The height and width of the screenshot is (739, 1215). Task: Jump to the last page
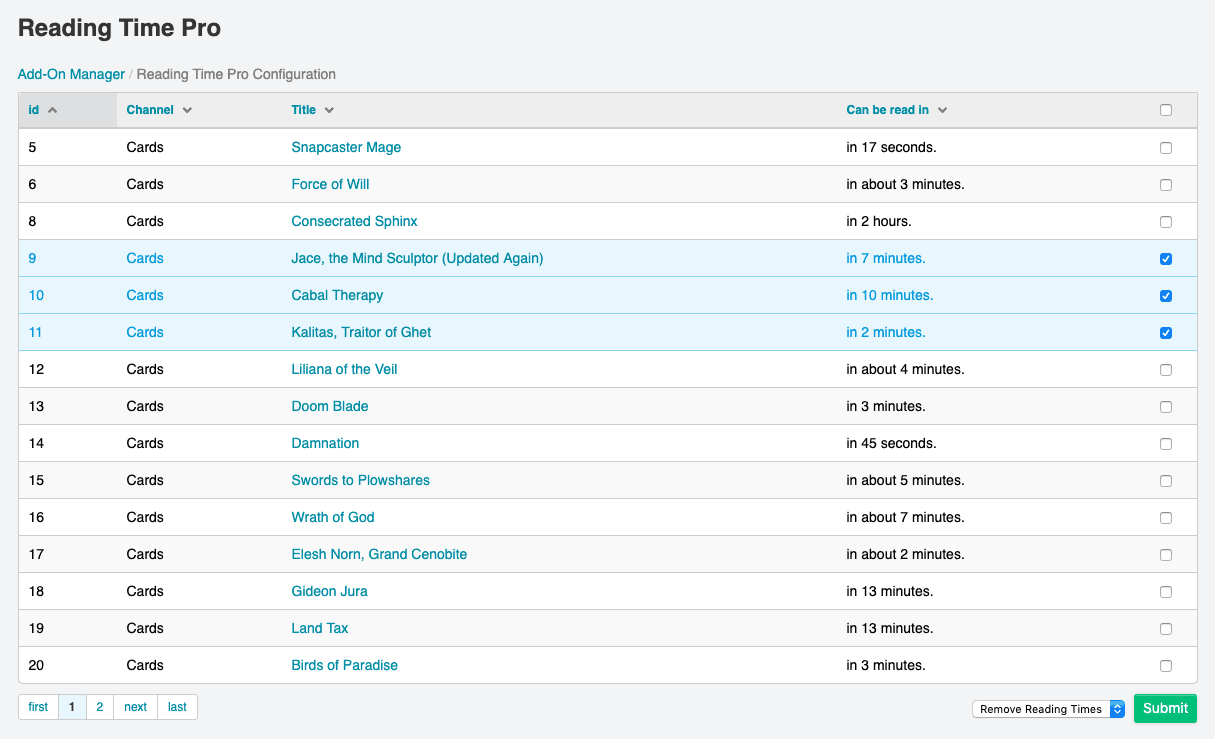tap(177, 707)
